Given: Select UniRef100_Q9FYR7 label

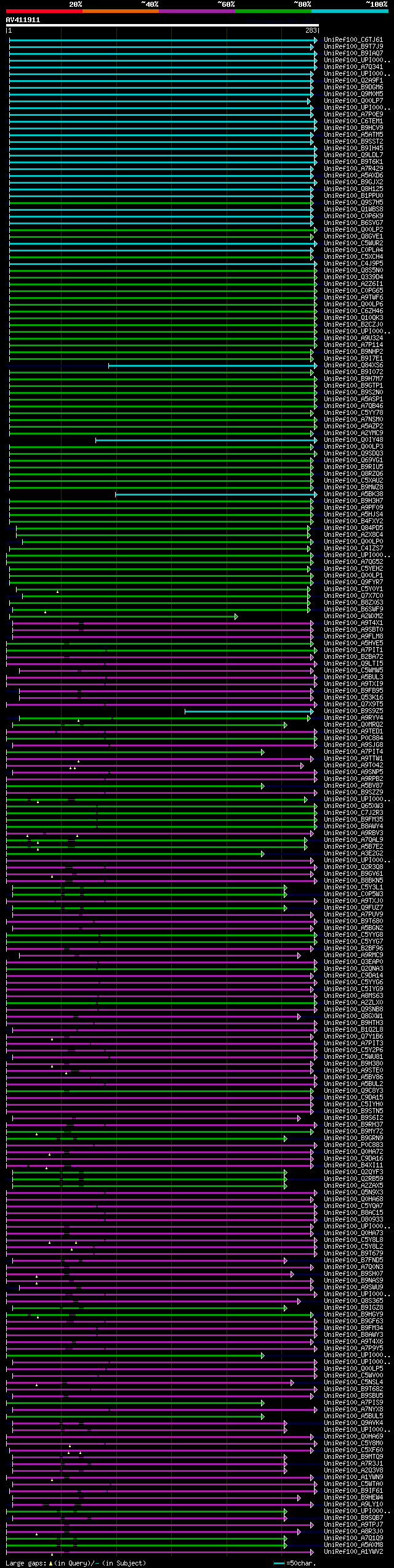Looking at the screenshot, I should [353, 582].
